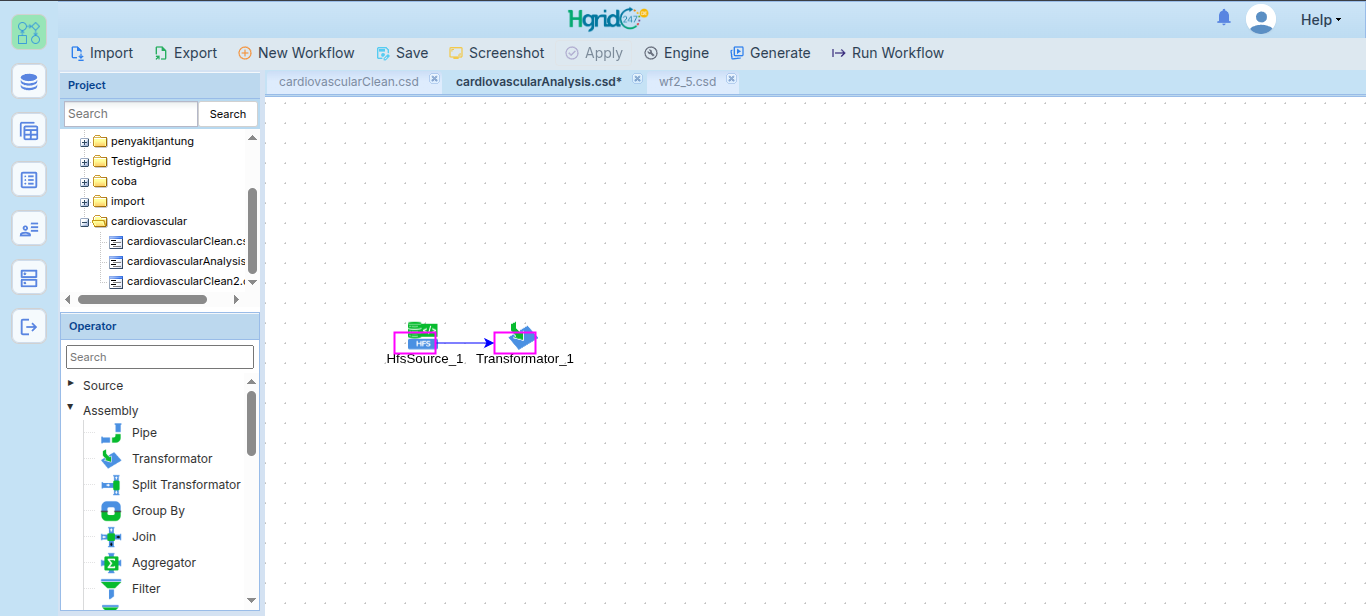
Task: Open the user list sidebar icon
Action: pyautogui.click(x=29, y=228)
